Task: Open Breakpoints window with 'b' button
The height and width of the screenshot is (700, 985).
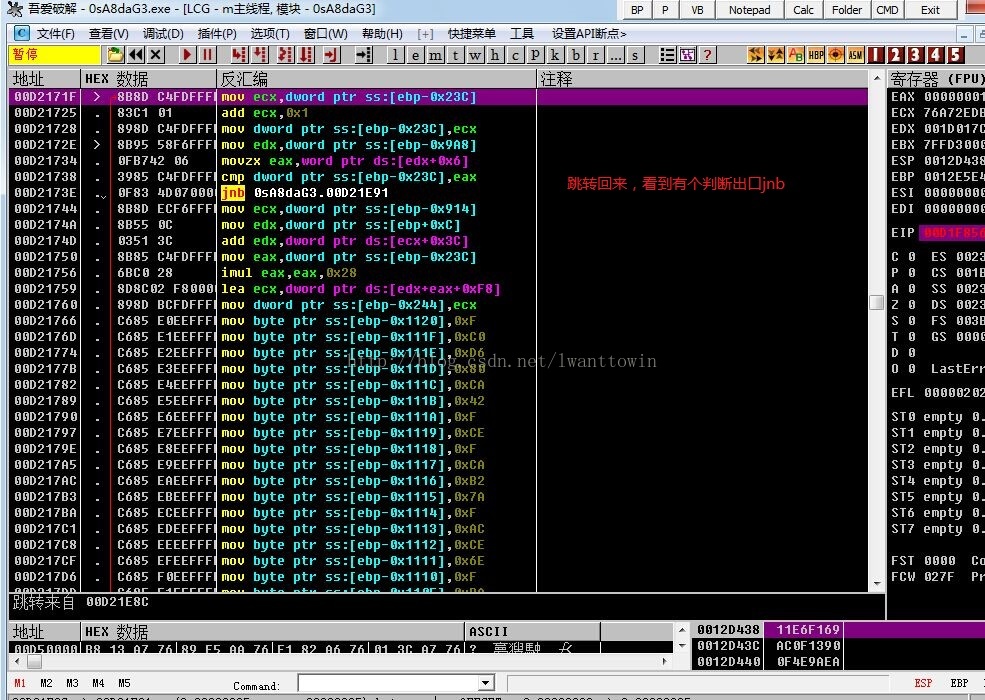Action: (x=575, y=55)
